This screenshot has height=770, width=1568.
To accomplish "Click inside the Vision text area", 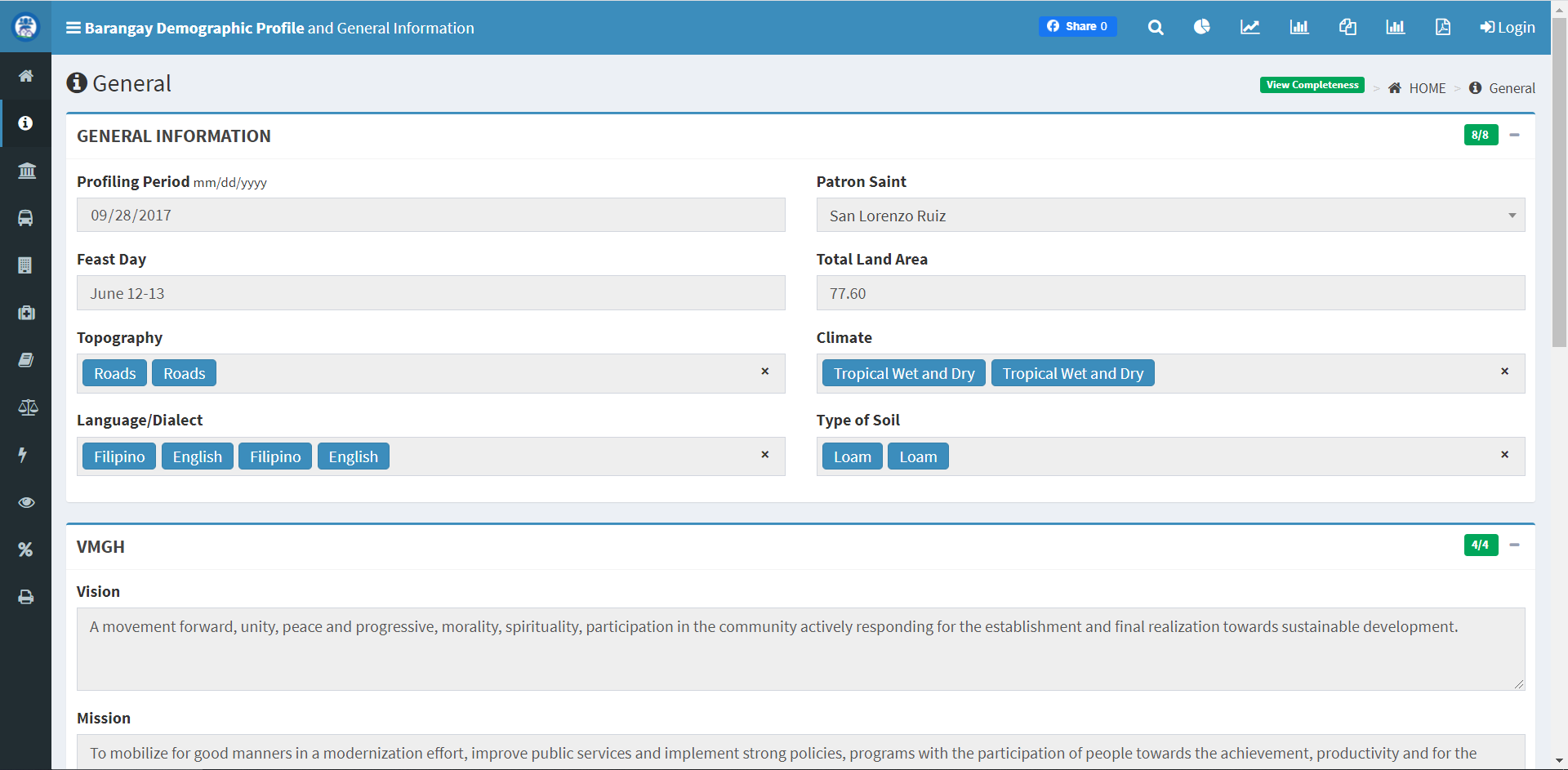I will click(x=800, y=649).
